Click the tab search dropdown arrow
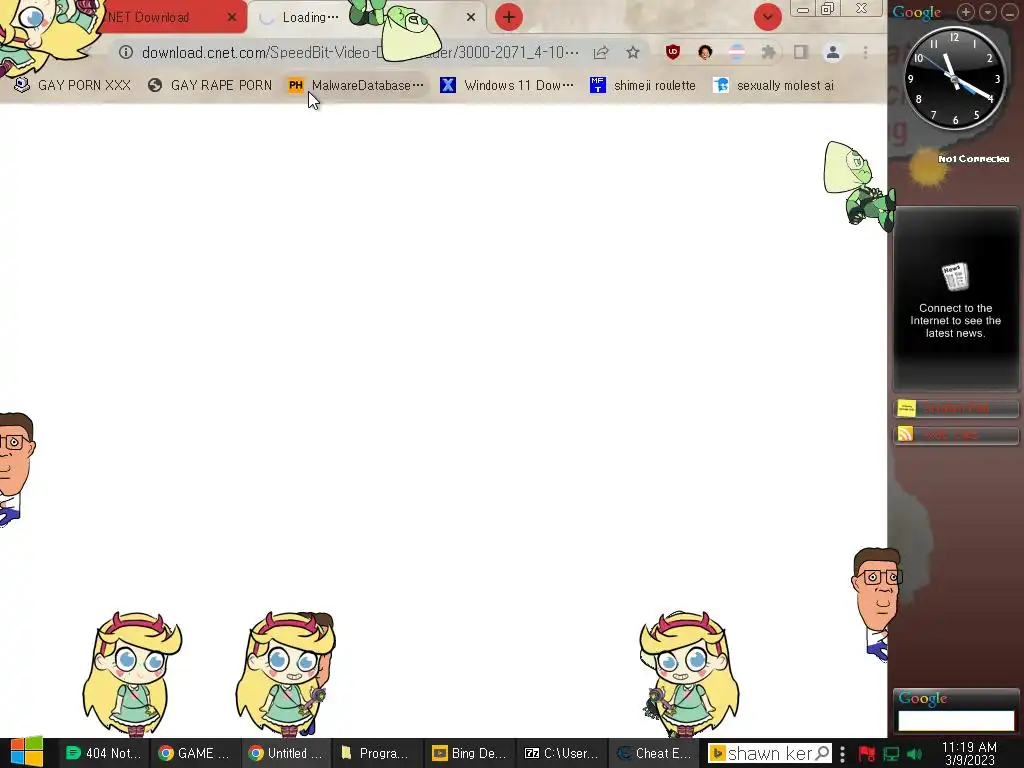The image size is (1024, 768). pos(768,17)
